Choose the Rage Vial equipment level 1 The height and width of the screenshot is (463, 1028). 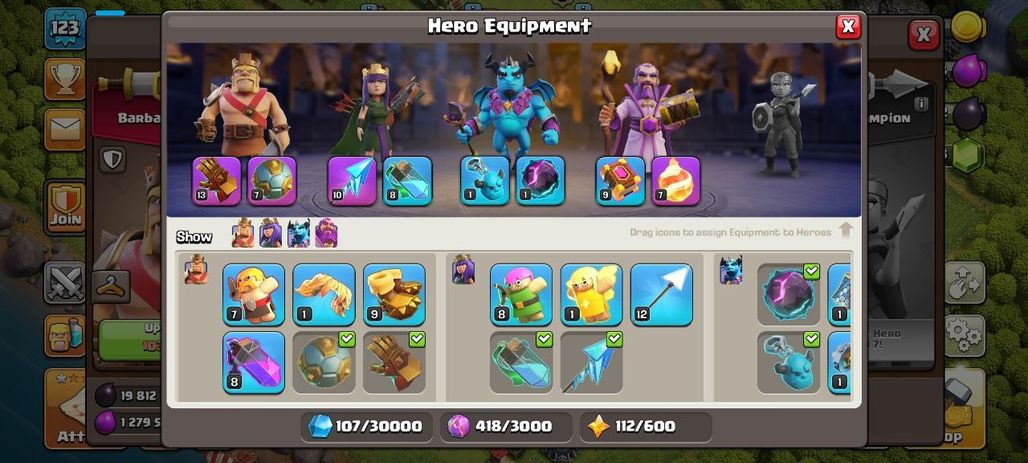coord(324,294)
